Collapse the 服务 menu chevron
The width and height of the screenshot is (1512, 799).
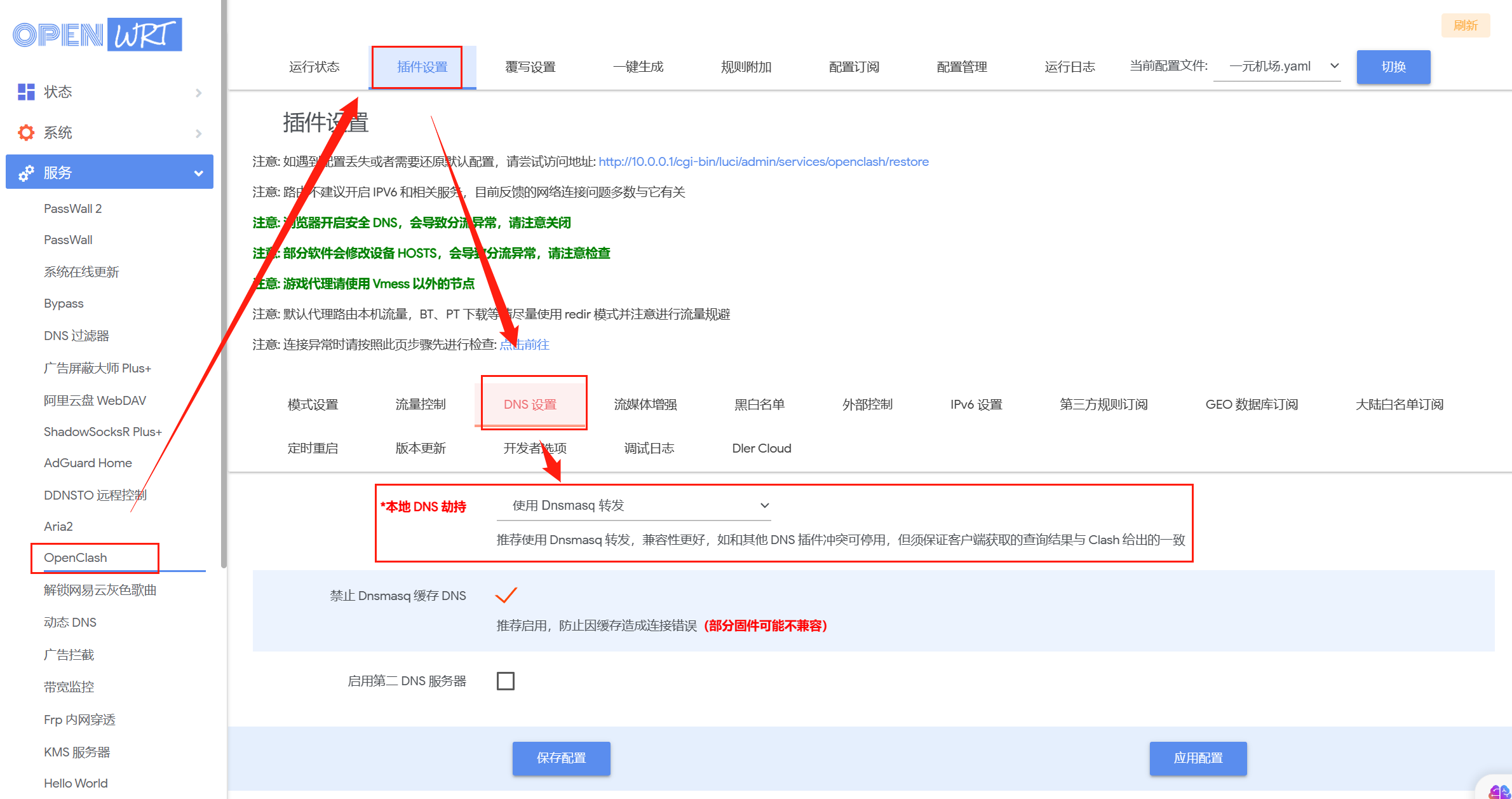click(x=198, y=173)
